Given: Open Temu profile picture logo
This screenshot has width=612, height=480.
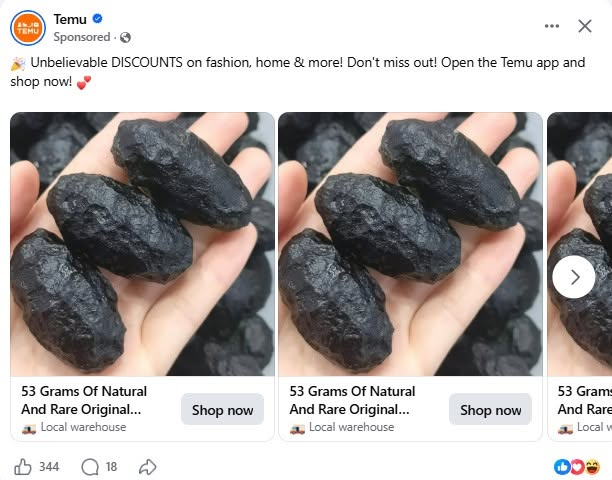Looking at the screenshot, I should (x=28, y=28).
